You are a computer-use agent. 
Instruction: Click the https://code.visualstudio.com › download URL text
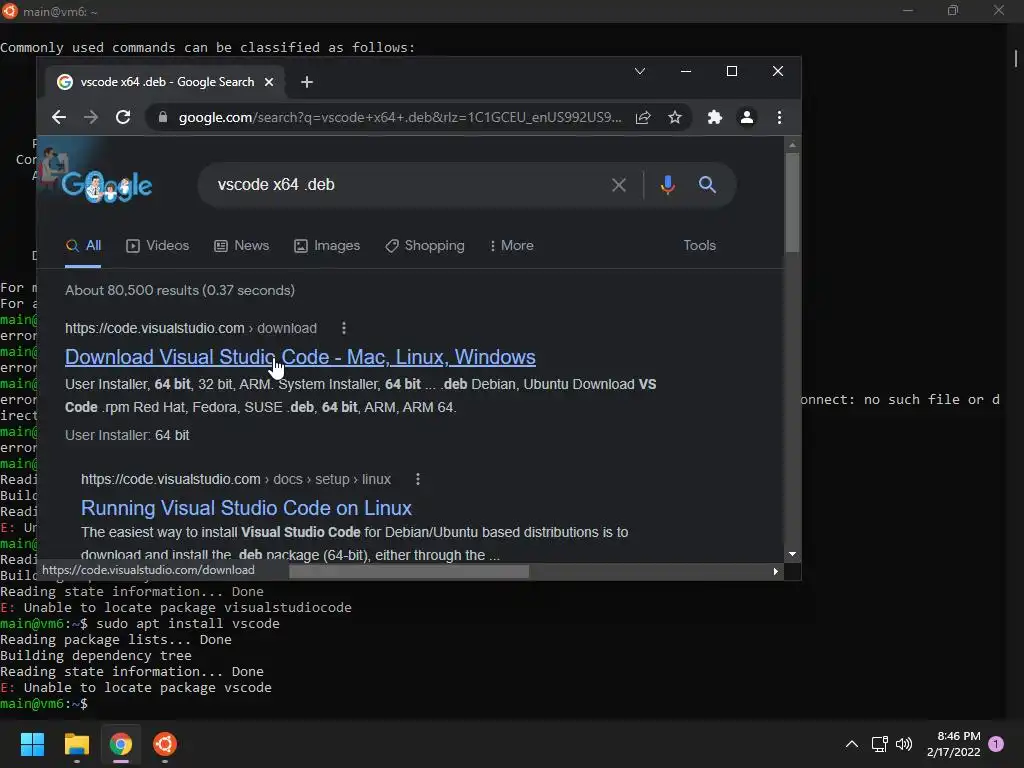pyautogui.click(x=191, y=328)
